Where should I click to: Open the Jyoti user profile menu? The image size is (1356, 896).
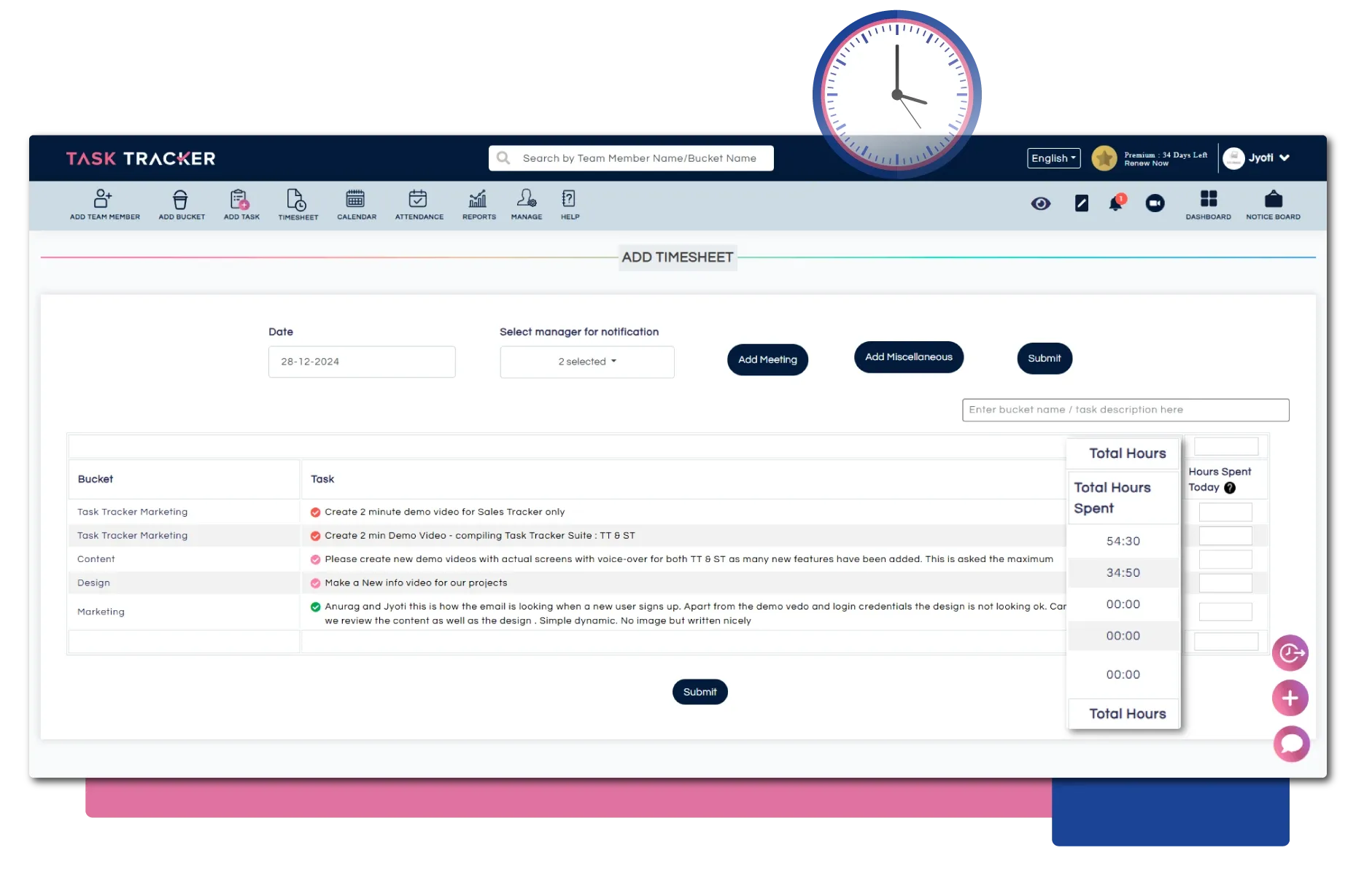[1257, 158]
